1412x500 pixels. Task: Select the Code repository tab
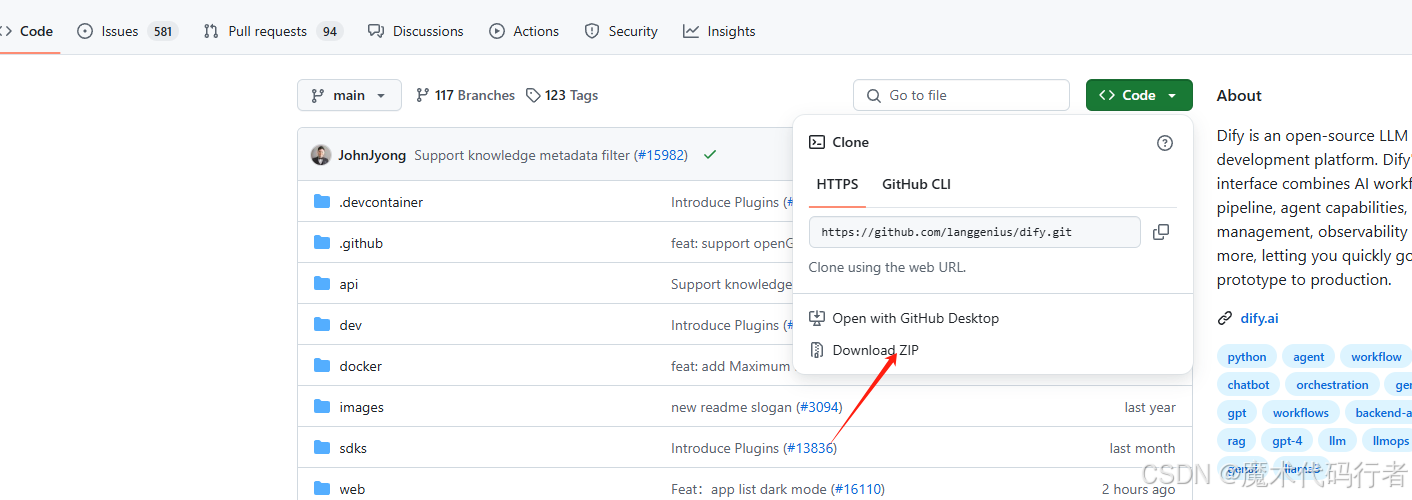point(28,31)
